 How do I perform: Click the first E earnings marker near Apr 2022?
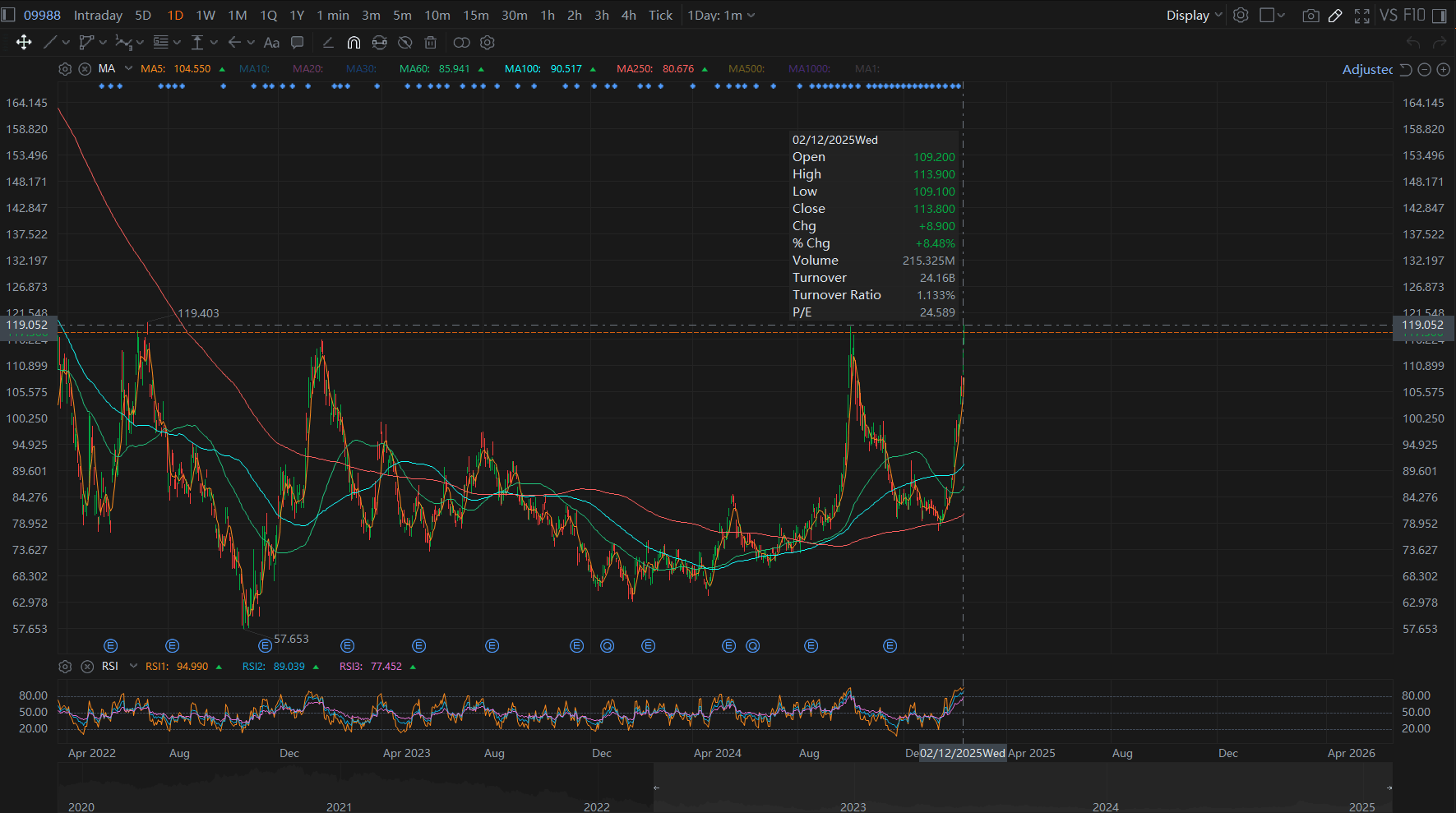click(111, 646)
